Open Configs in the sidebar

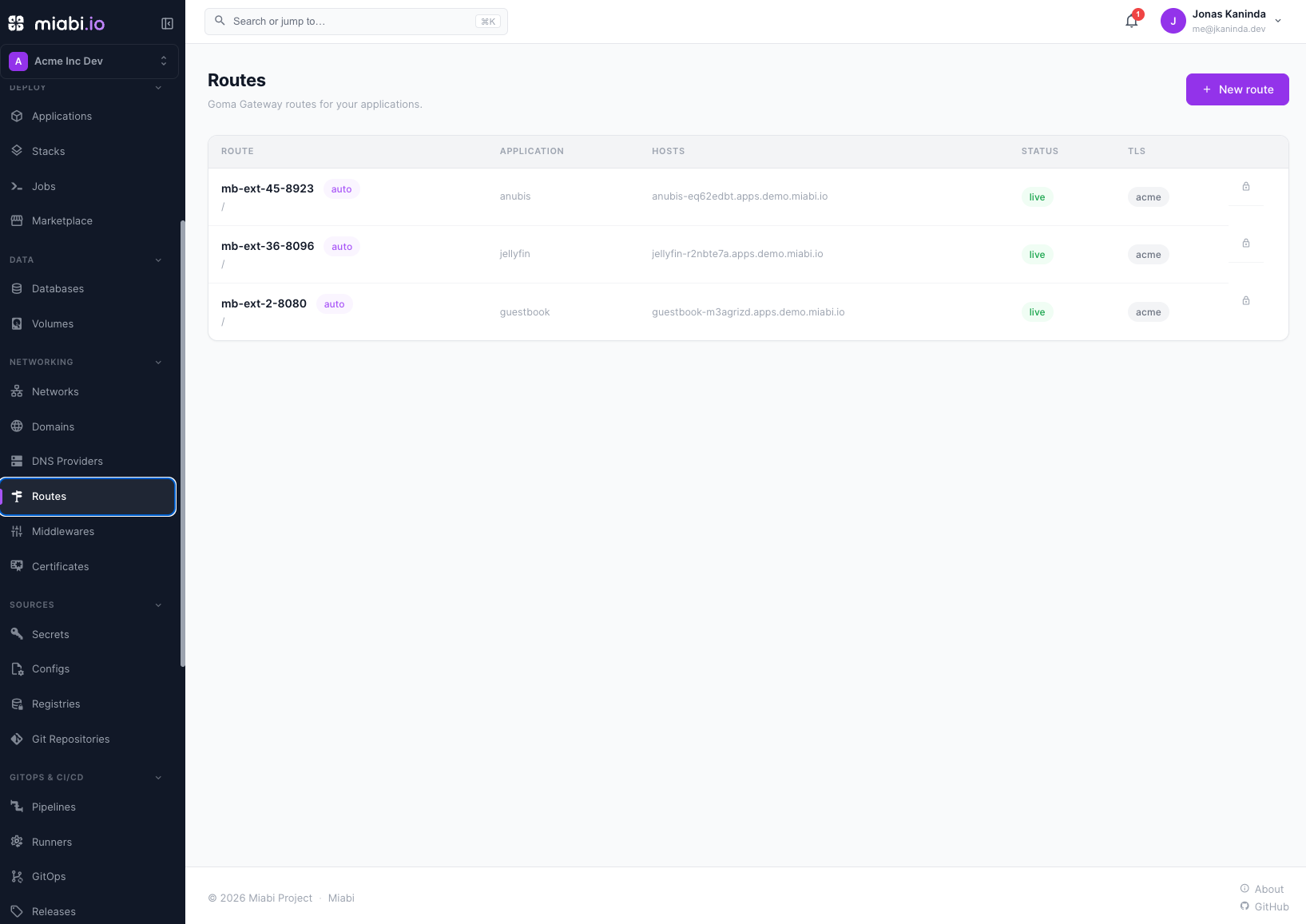[88, 668]
